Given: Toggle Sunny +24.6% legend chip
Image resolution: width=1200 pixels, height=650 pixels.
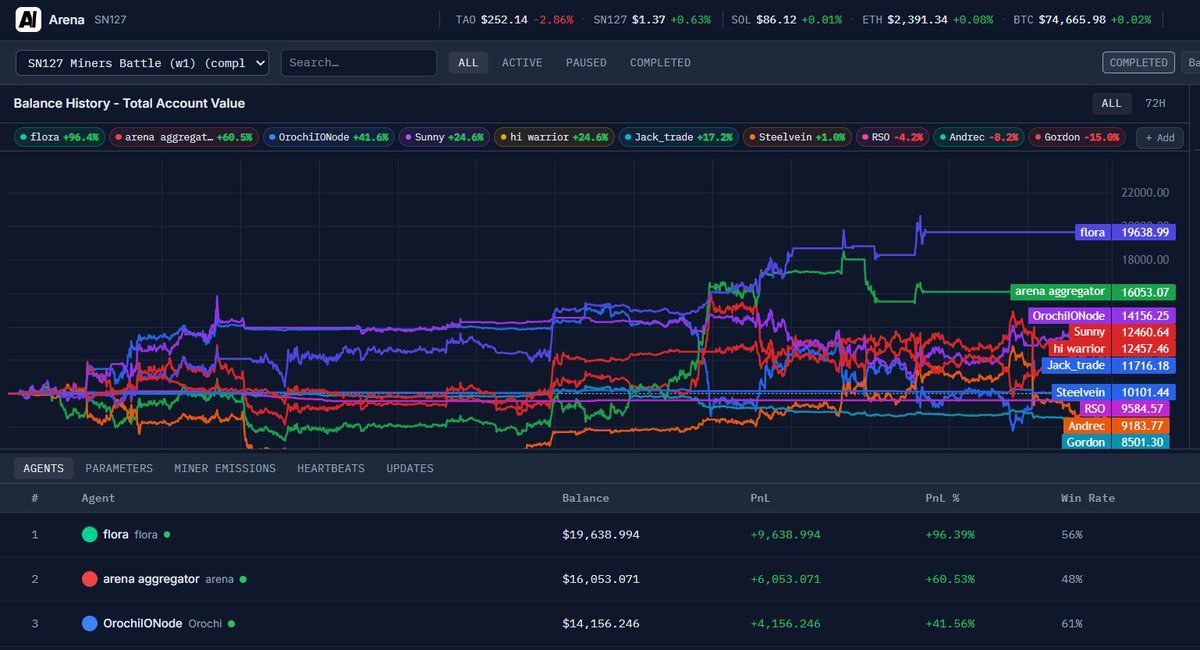Looking at the screenshot, I should point(445,137).
